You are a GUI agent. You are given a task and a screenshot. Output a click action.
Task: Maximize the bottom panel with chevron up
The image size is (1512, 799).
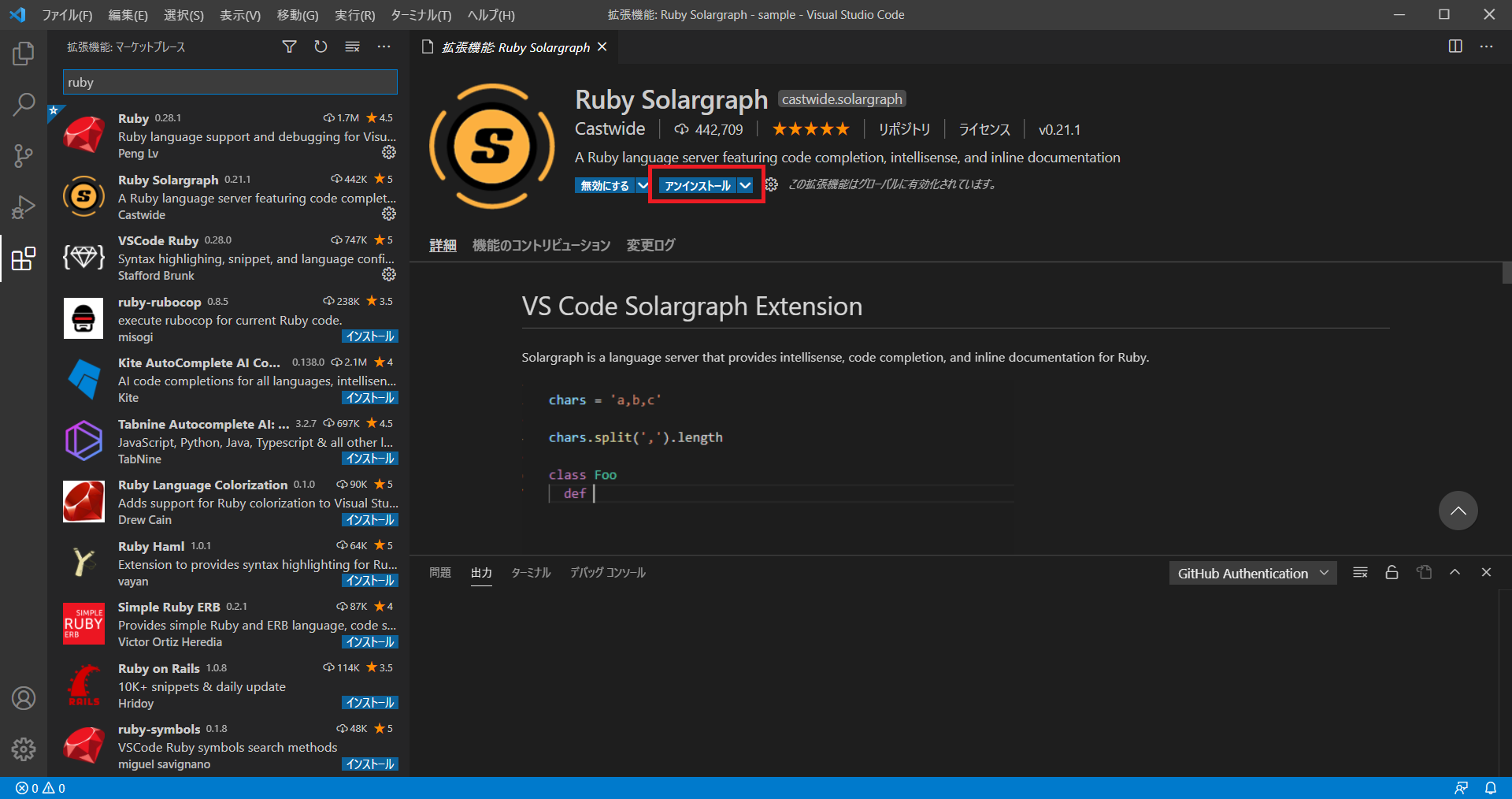1455,573
